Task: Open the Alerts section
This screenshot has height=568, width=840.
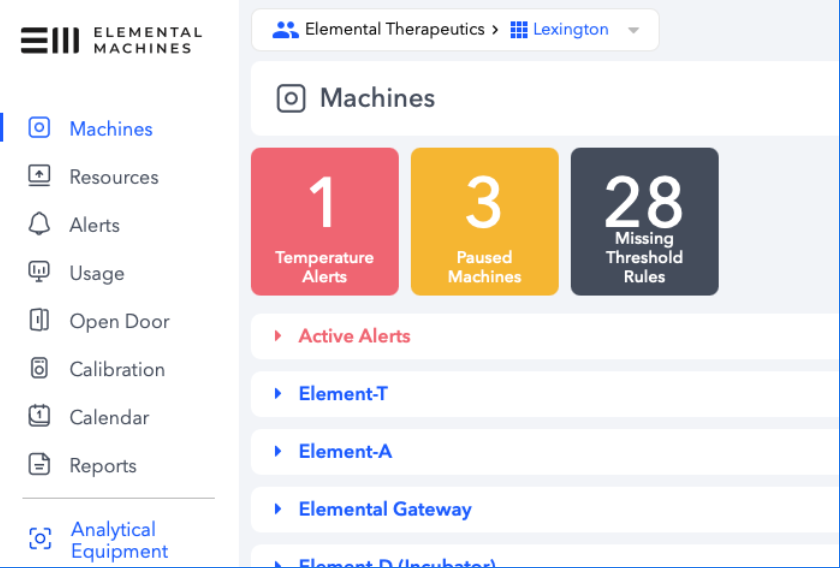Action: (x=94, y=225)
